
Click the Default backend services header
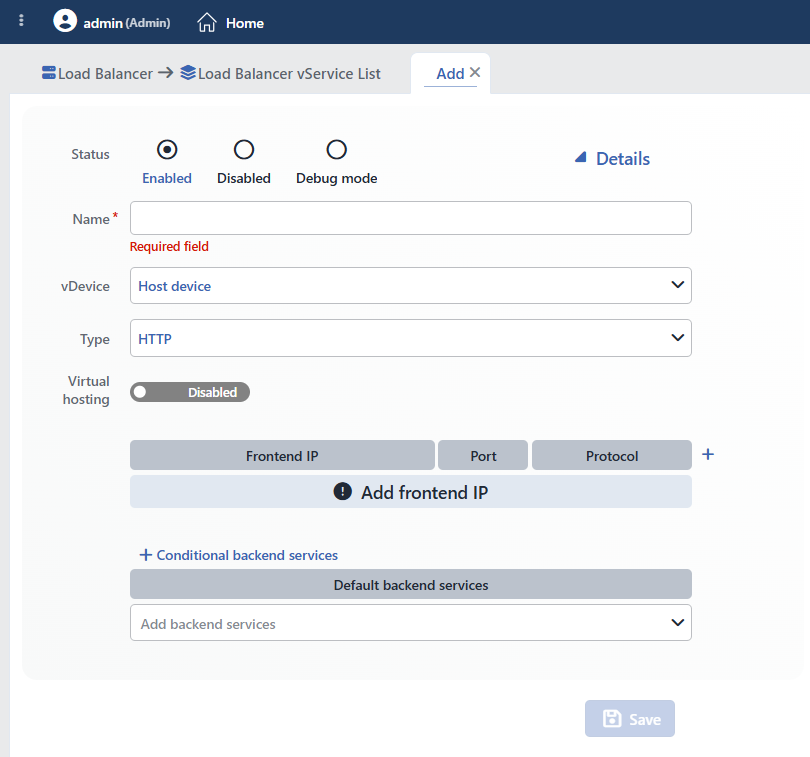(x=411, y=584)
